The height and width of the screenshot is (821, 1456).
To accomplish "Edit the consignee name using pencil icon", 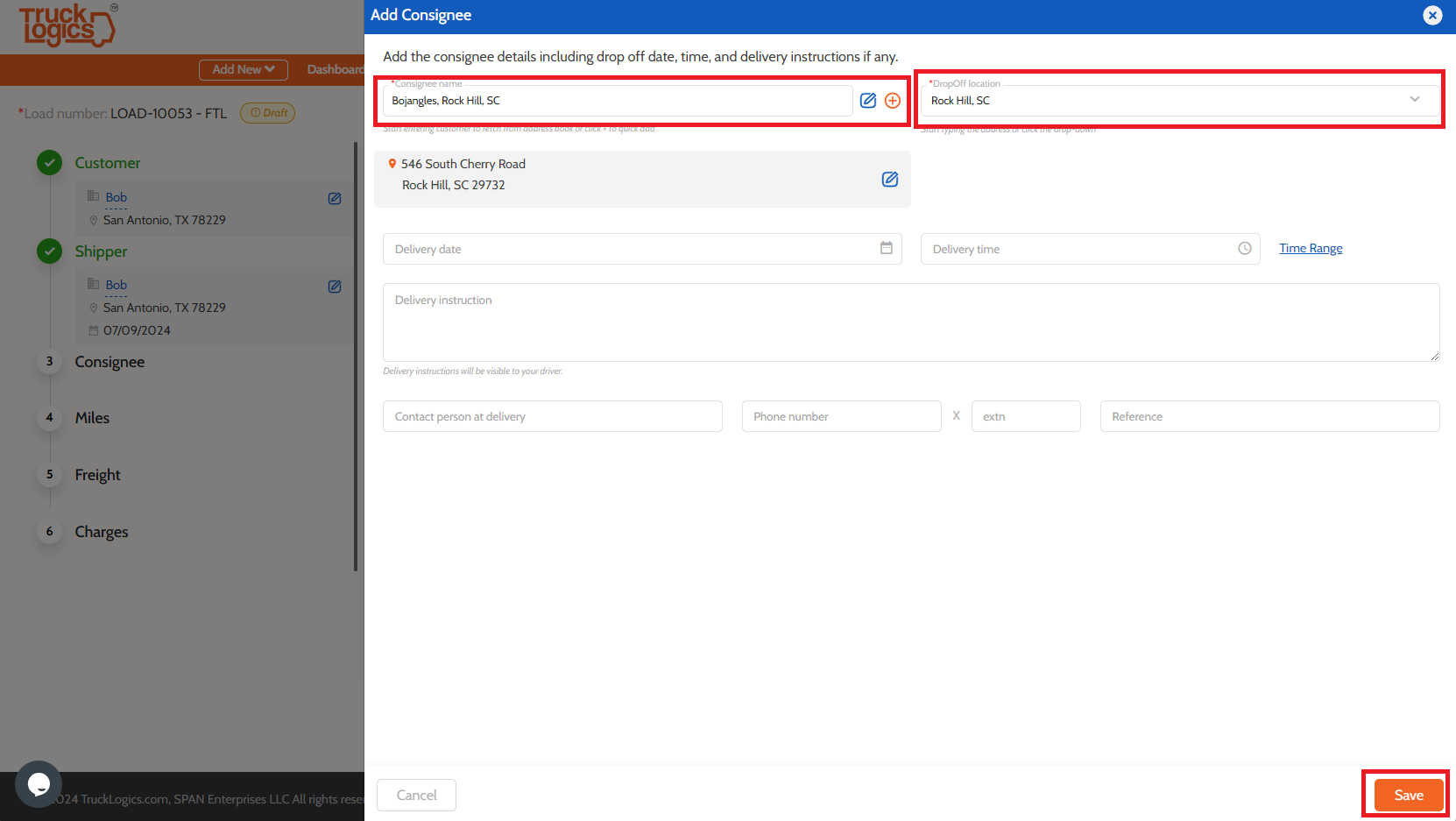I will click(867, 100).
